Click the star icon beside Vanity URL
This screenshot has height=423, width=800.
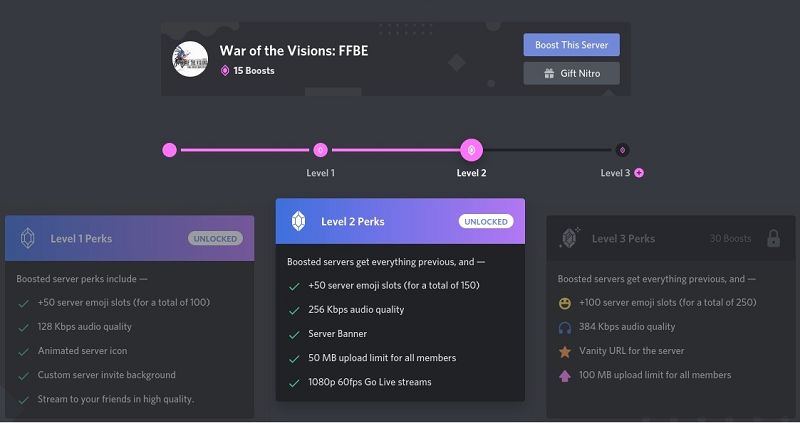(x=565, y=352)
